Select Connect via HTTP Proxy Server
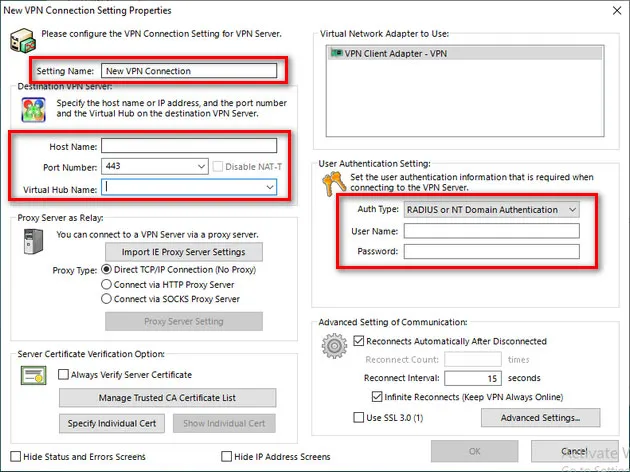The image size is (630, 472). [107, 284]
